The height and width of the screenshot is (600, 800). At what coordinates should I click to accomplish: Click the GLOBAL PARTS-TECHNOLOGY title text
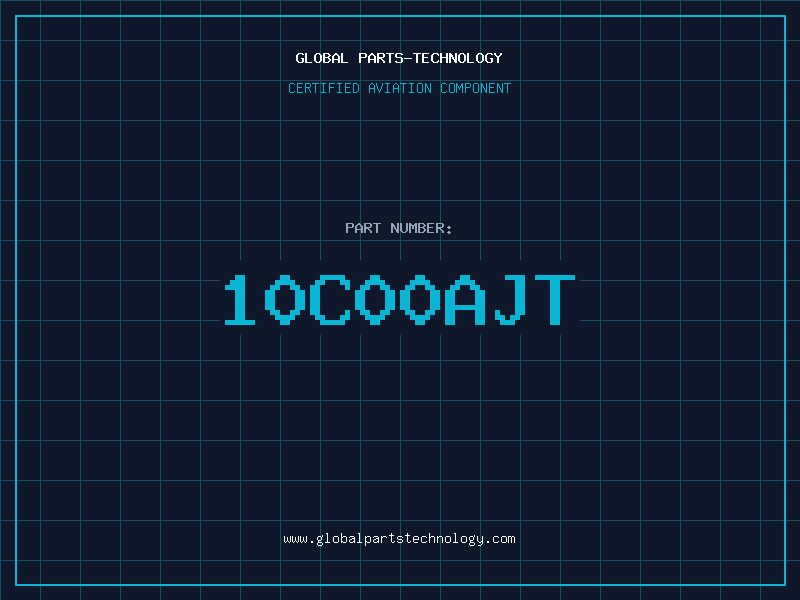399,58
